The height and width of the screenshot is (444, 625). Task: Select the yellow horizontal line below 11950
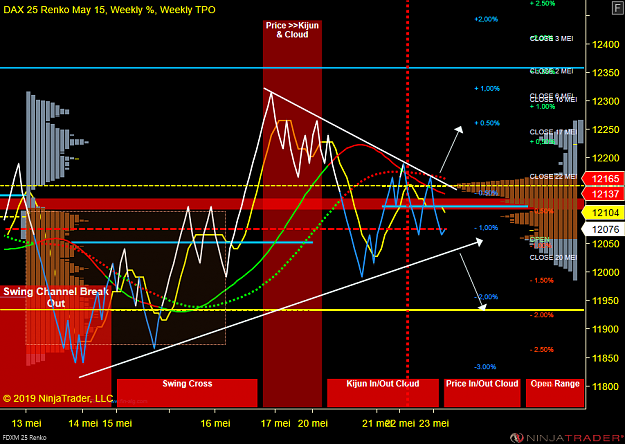pyautogui.click(x=292, y=310)
